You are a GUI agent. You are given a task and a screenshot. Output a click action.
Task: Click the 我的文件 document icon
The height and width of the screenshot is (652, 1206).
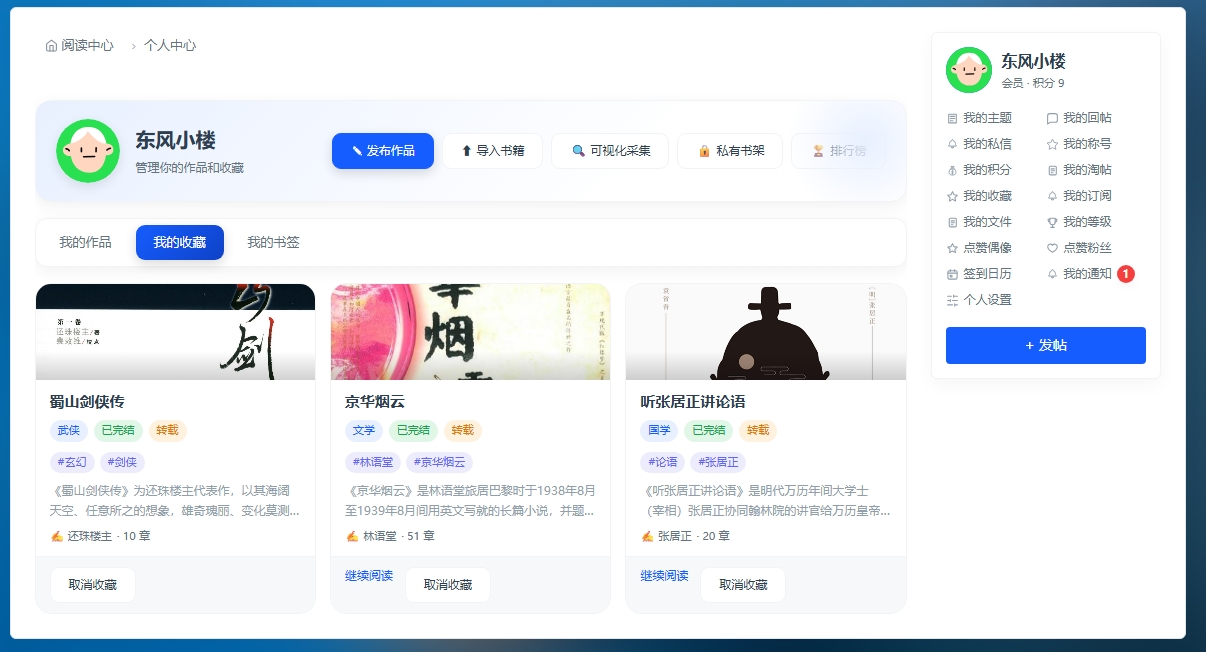click(x=952, y=222)
